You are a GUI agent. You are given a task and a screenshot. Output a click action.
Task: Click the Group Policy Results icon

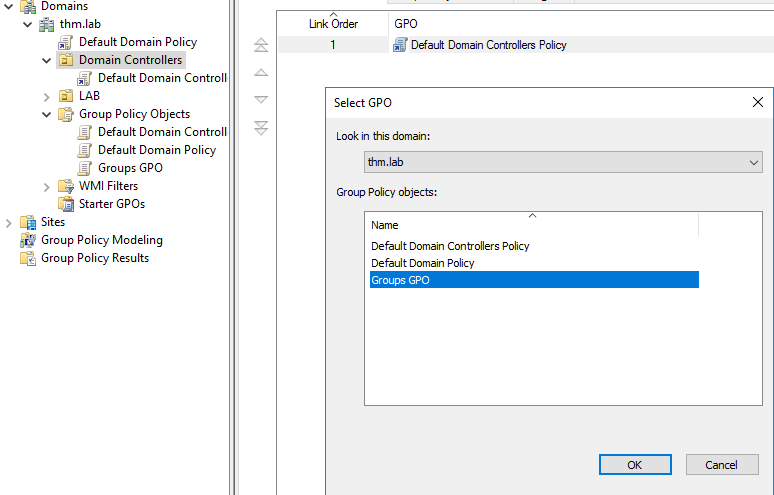28,258
